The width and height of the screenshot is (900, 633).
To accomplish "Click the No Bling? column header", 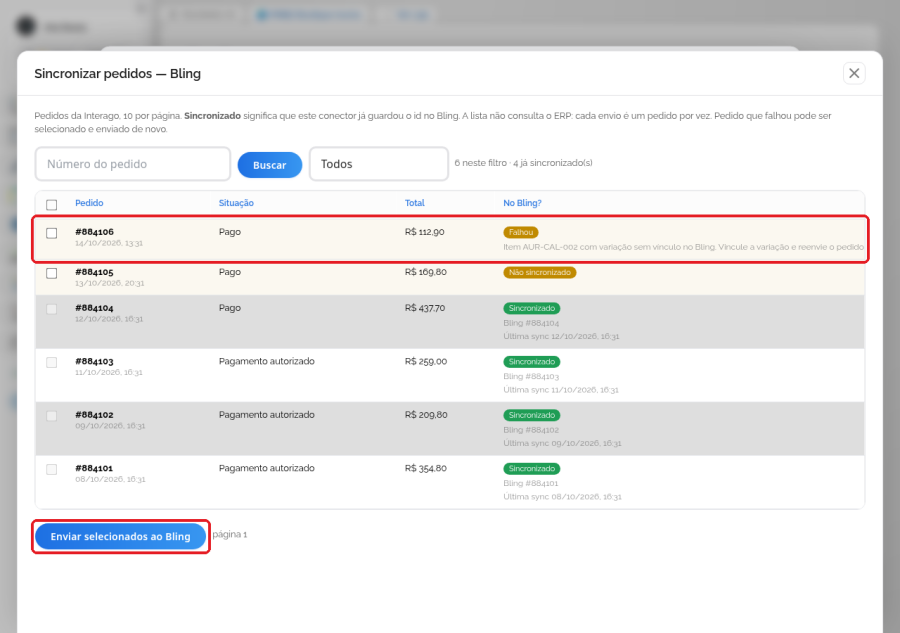I will (522, 203).
